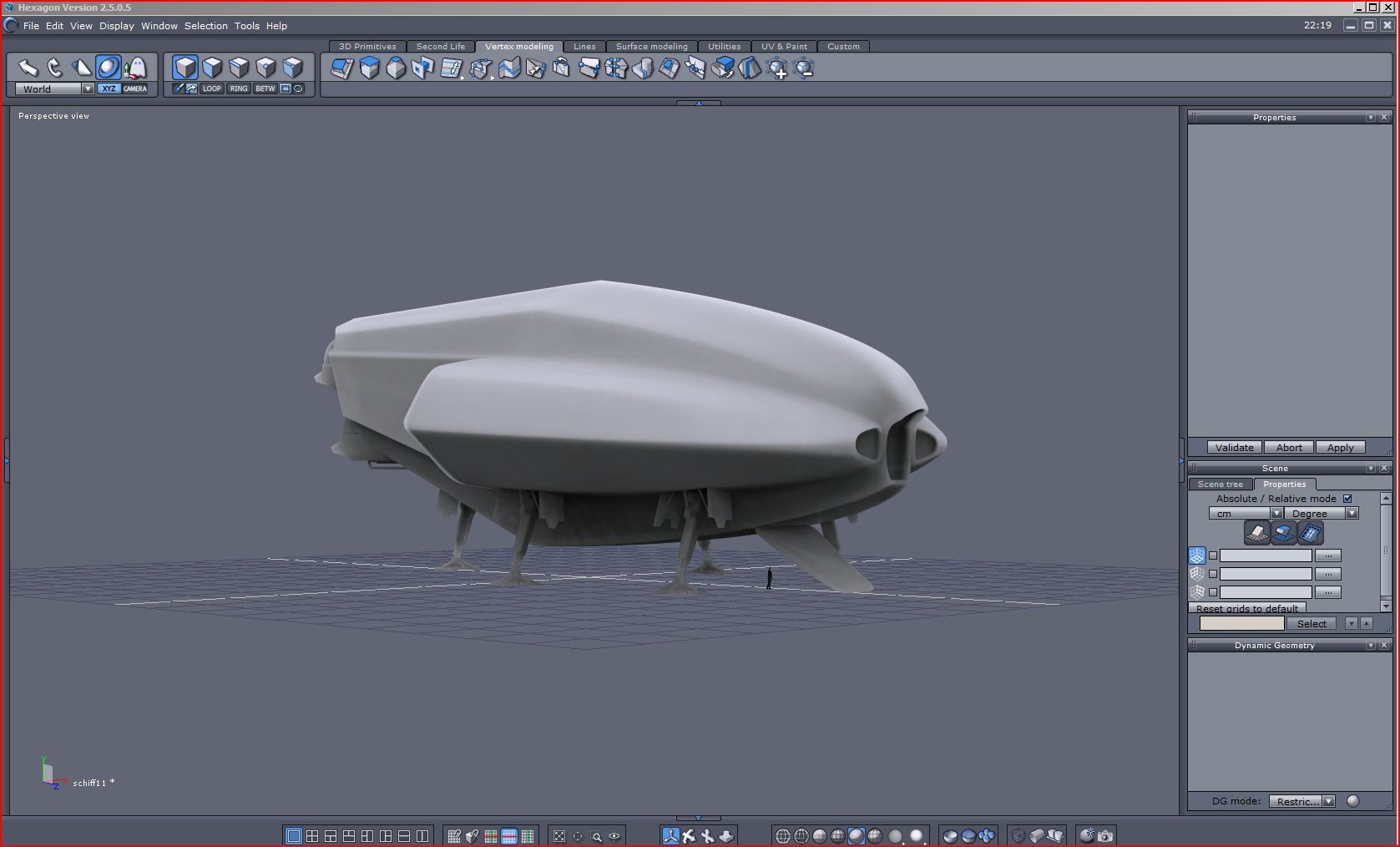The height and width of the screenshot is (847, 1400).
Task: Click the down arrow next to Select
Action: pyautogui.click(x=1352, y=624)
